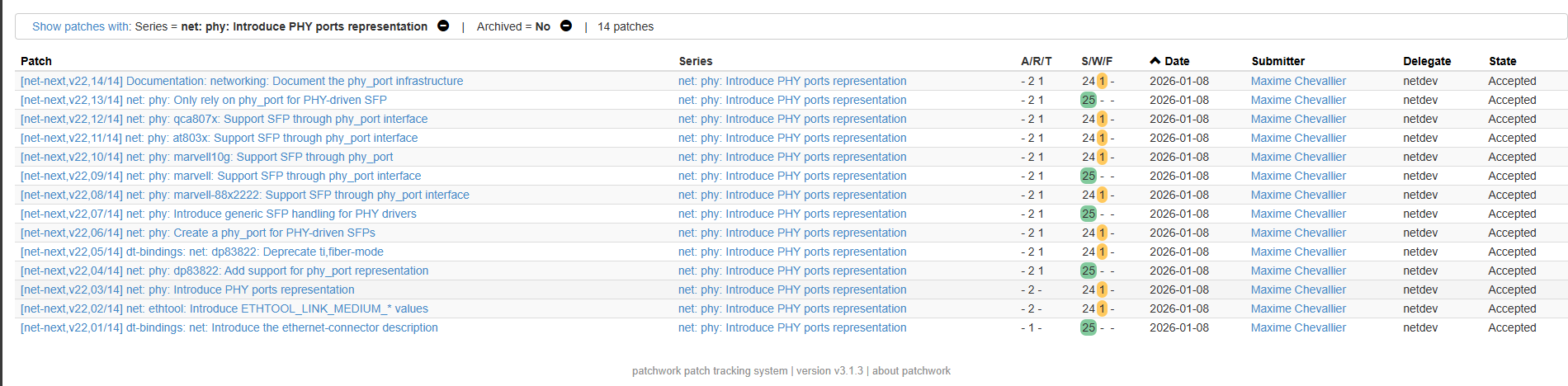Click yellow warning badge on patch 02/14
The image size is (1568, 386).
[1102, 308]
